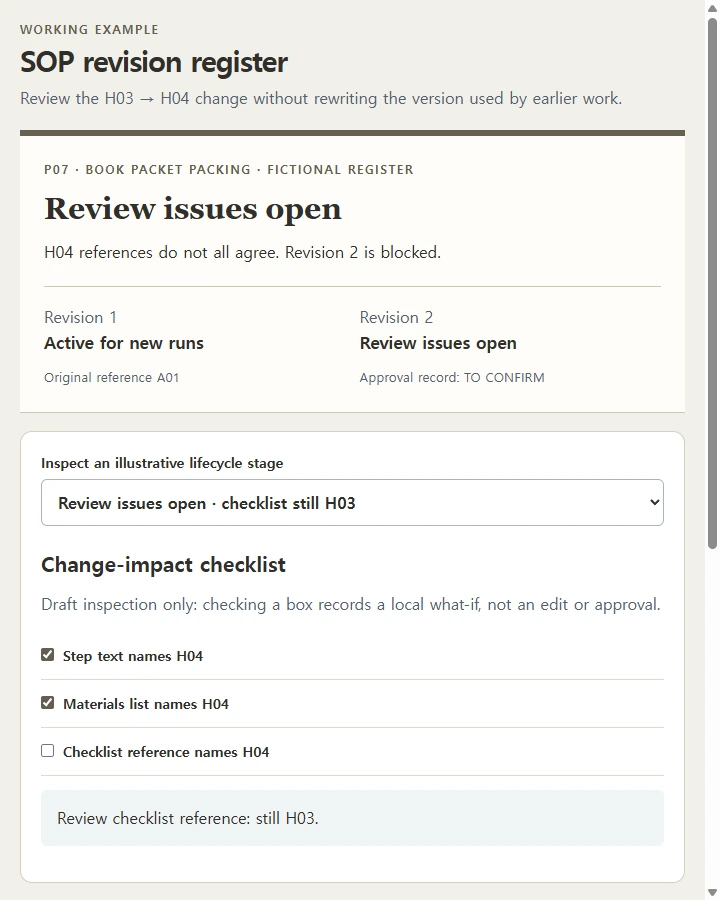
Task: Click 'Review checklist reference: still H03.' note
Action: [188, 818]
